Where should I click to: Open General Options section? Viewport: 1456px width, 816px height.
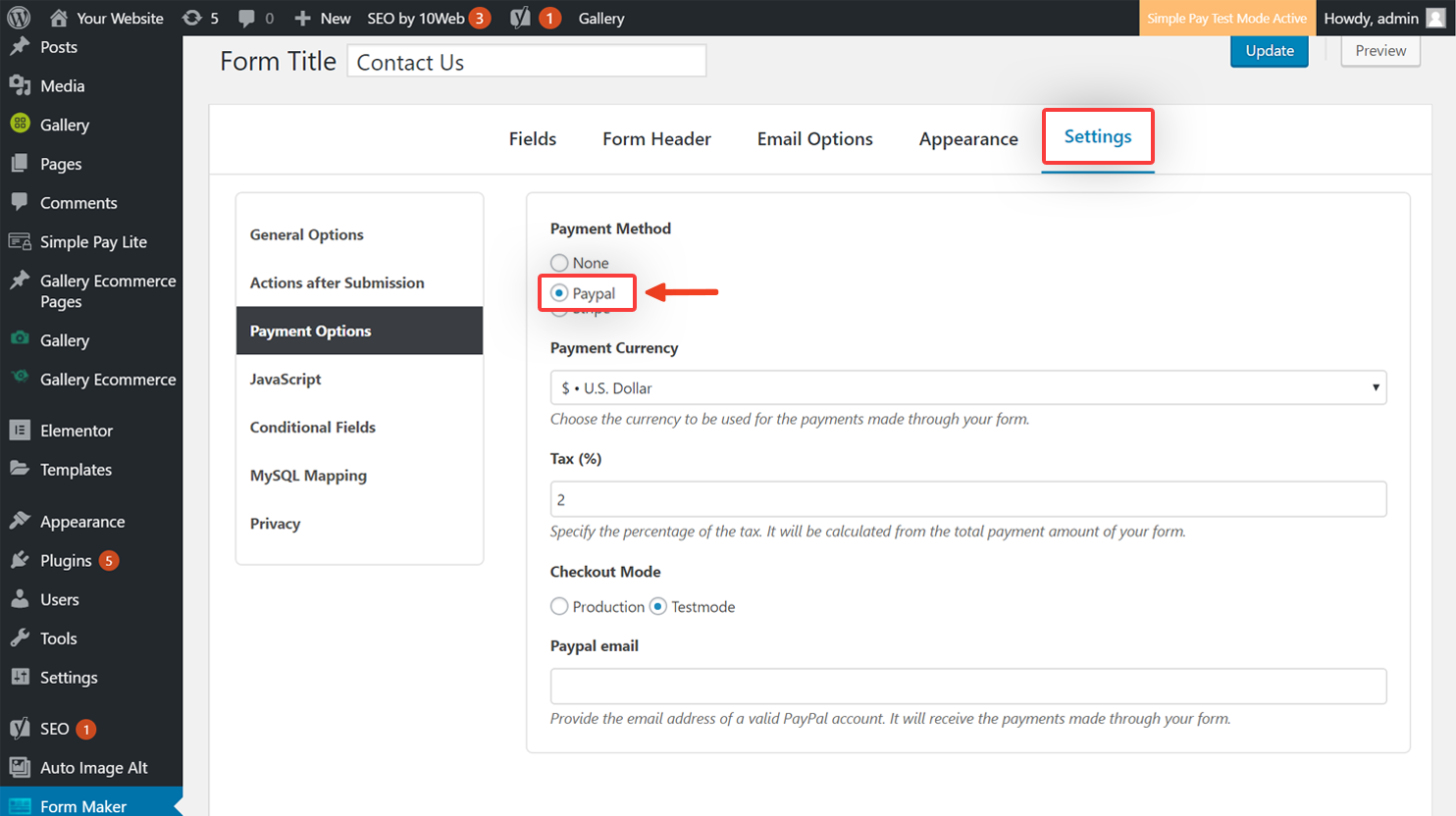(359, 234)
